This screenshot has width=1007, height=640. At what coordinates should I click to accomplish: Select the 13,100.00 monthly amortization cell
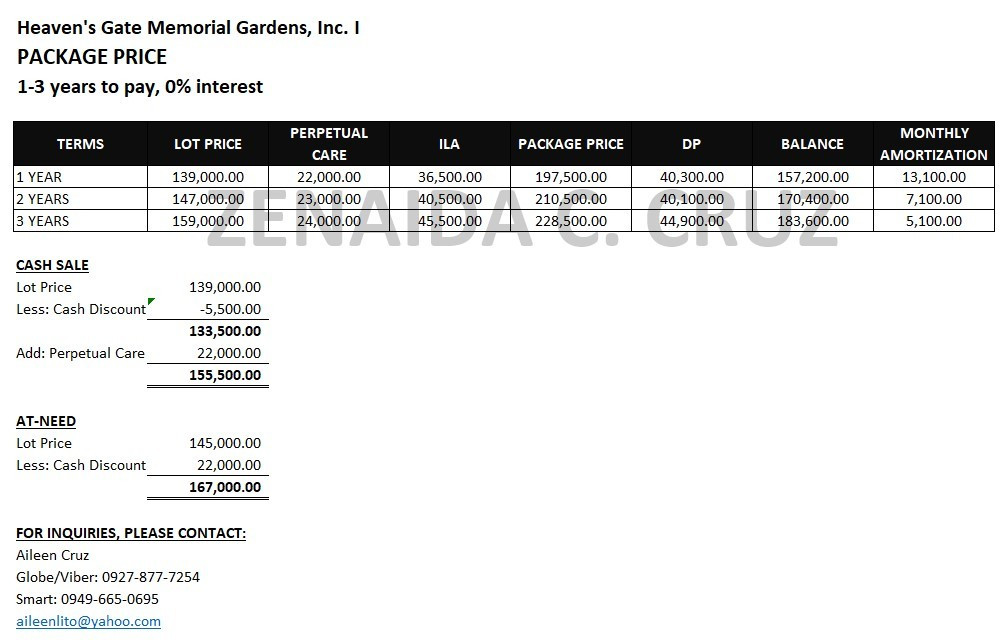tap(934, 177)
